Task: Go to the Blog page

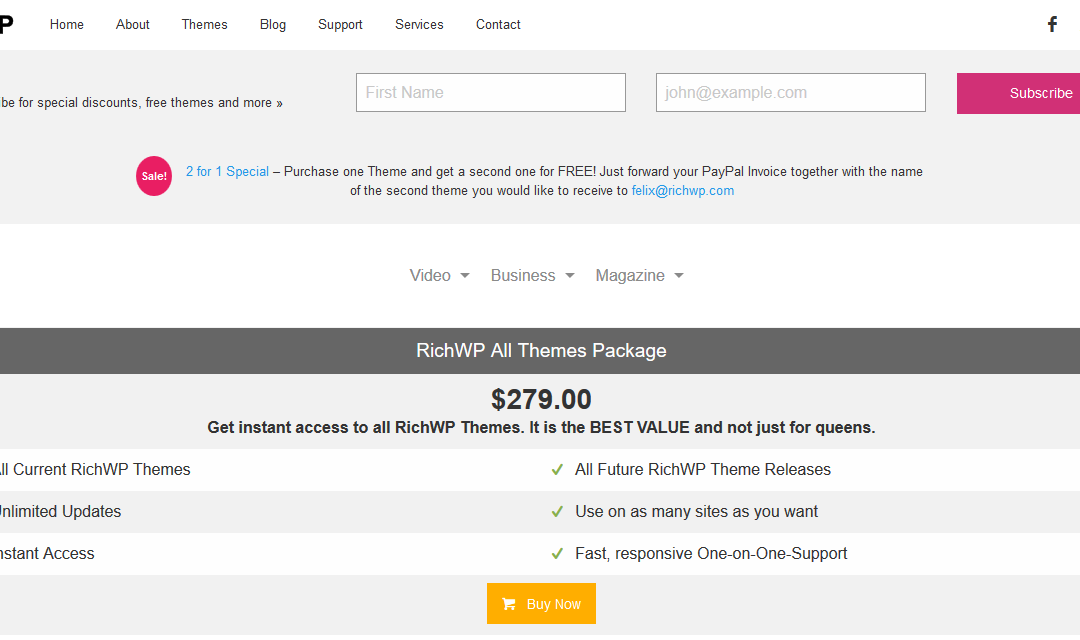Action: pos(273,25)
